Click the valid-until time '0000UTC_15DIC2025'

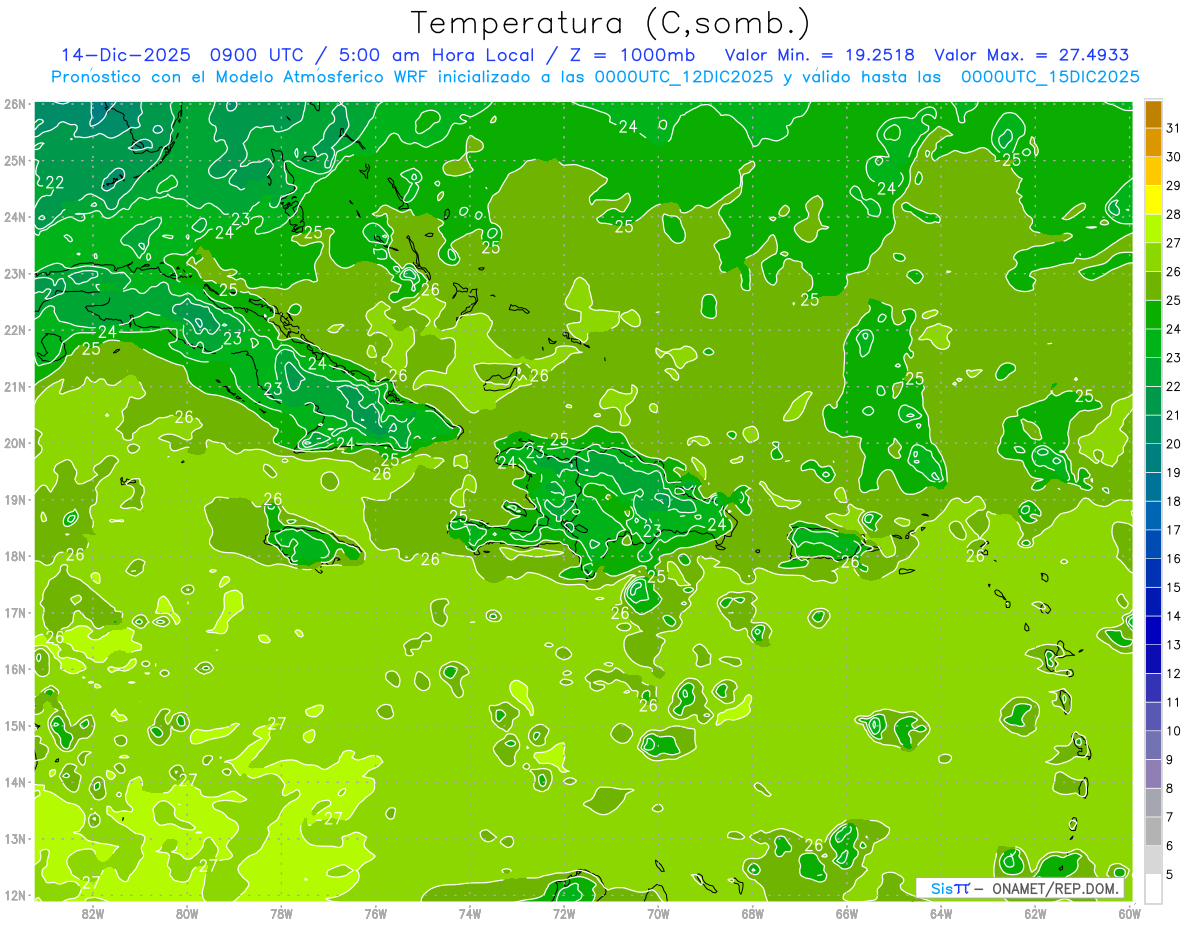point(1050,77)
